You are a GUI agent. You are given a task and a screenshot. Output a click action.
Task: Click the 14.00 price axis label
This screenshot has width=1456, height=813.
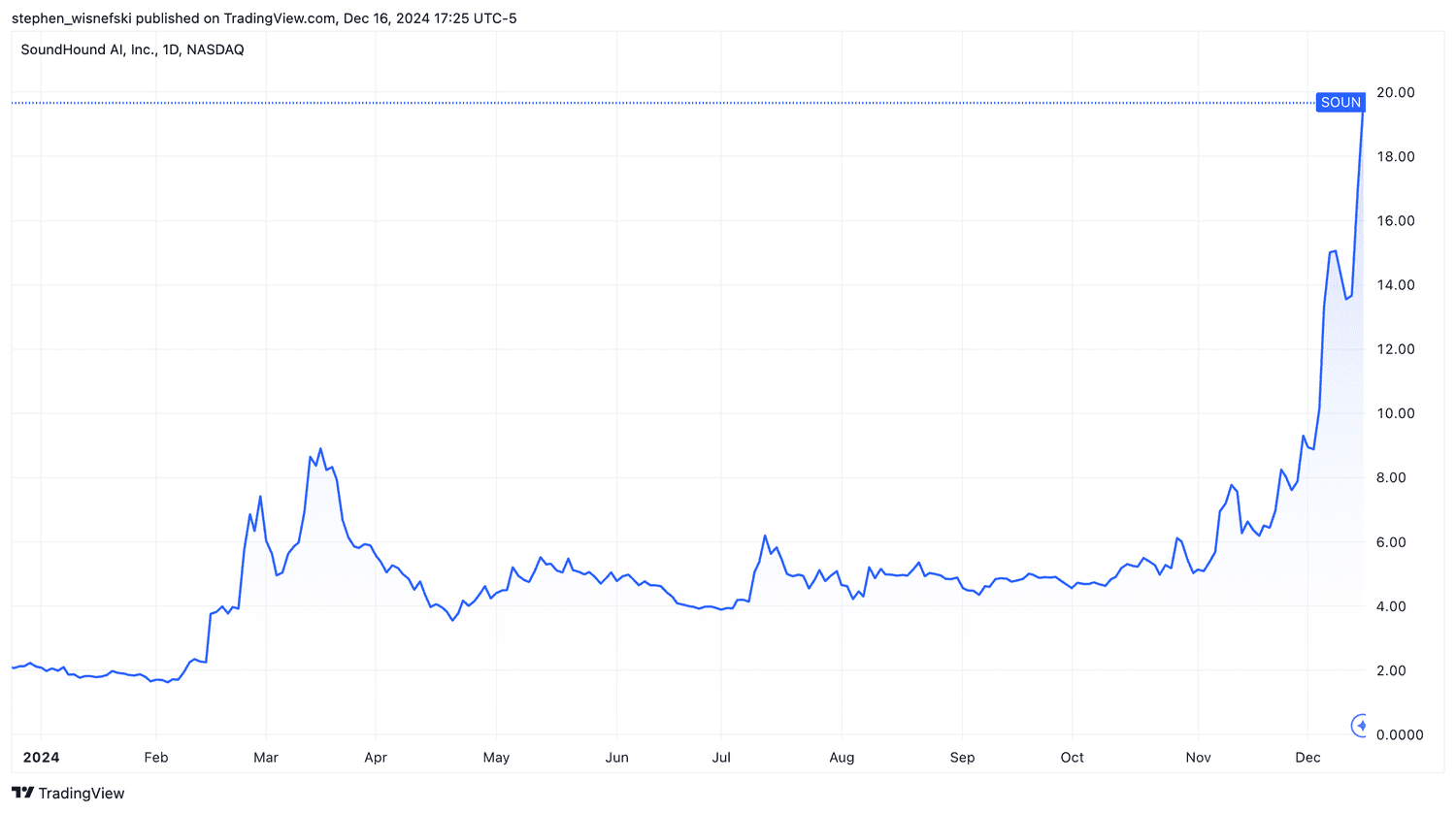click(1396, 284)
